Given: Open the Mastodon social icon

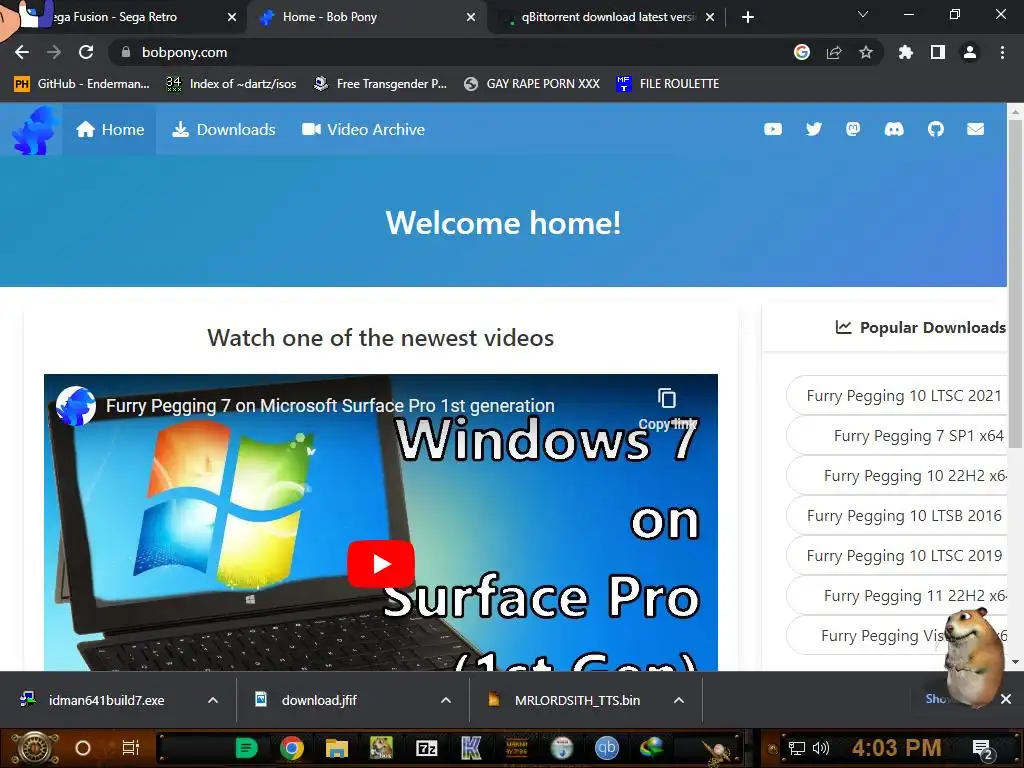Looking at the screenshot, I should [853, 129].
